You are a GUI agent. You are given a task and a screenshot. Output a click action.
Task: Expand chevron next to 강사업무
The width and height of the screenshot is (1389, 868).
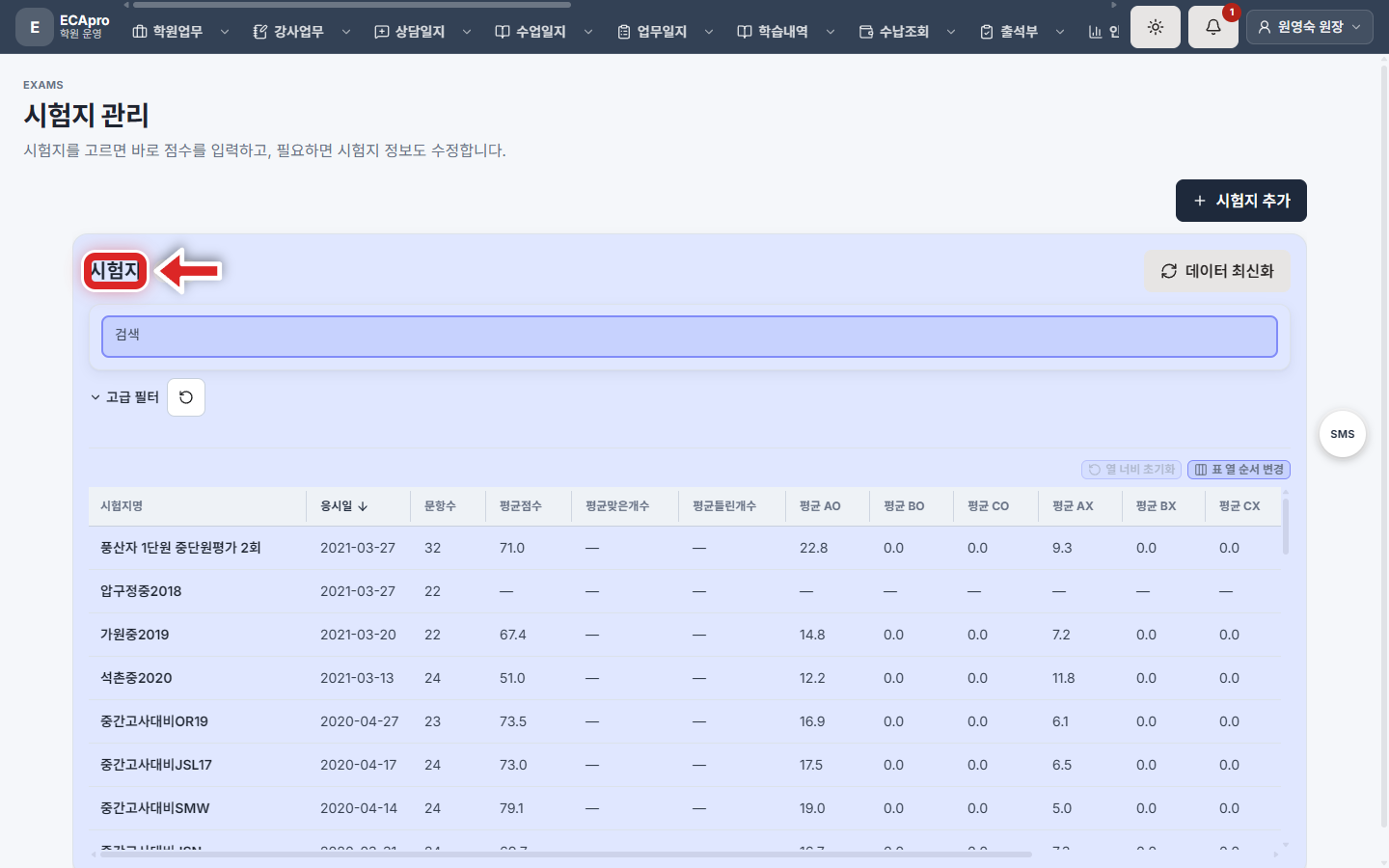pos(346,32)
